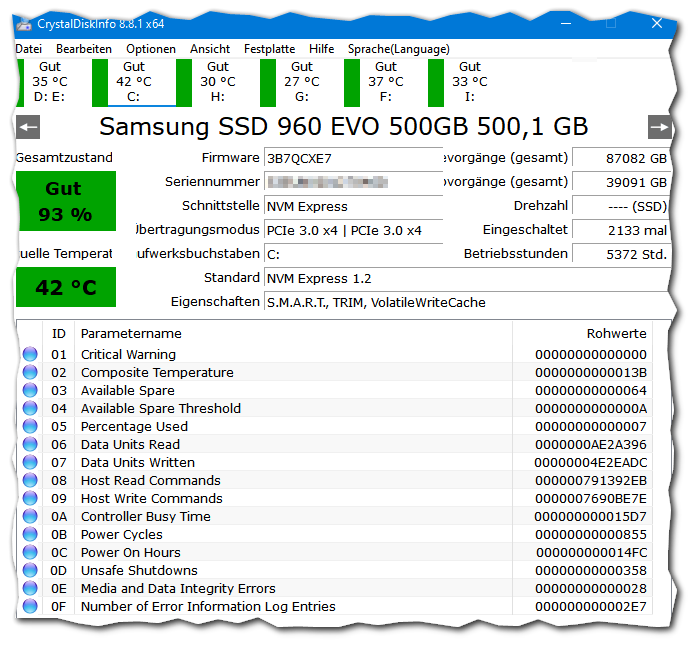Click the status orb for Critical Warning
Viewport: 696px width, 646px height.
(30, 354)
